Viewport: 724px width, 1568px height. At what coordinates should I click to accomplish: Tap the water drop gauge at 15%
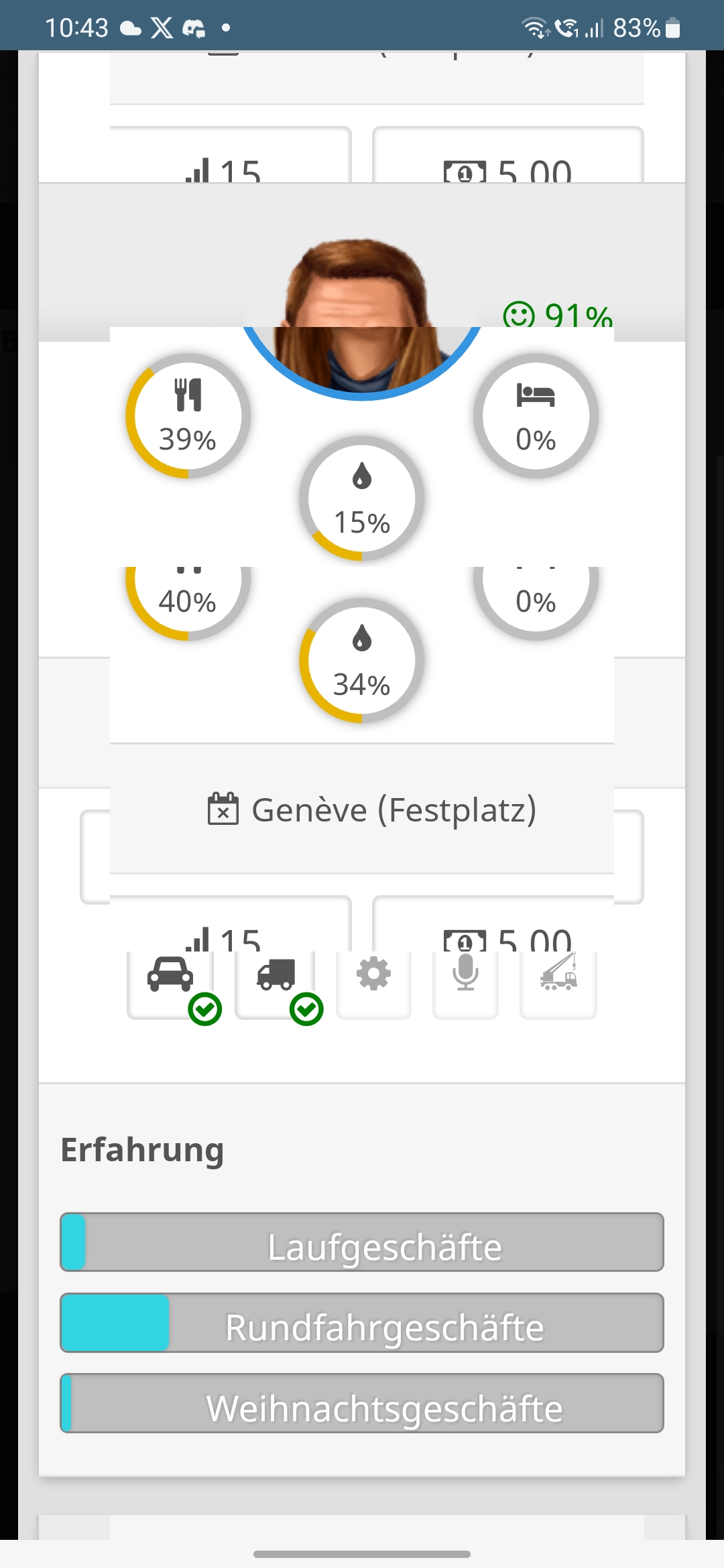coord(362,499)
